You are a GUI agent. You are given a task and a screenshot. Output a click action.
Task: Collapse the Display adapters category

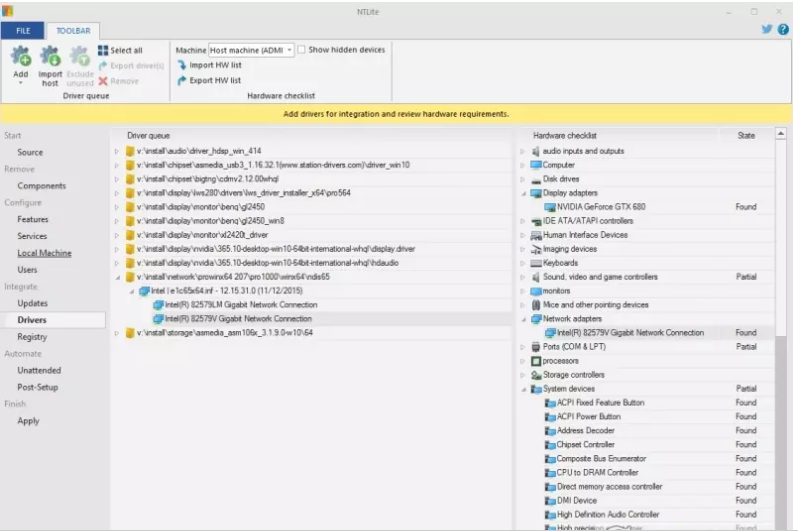(523, 193)
